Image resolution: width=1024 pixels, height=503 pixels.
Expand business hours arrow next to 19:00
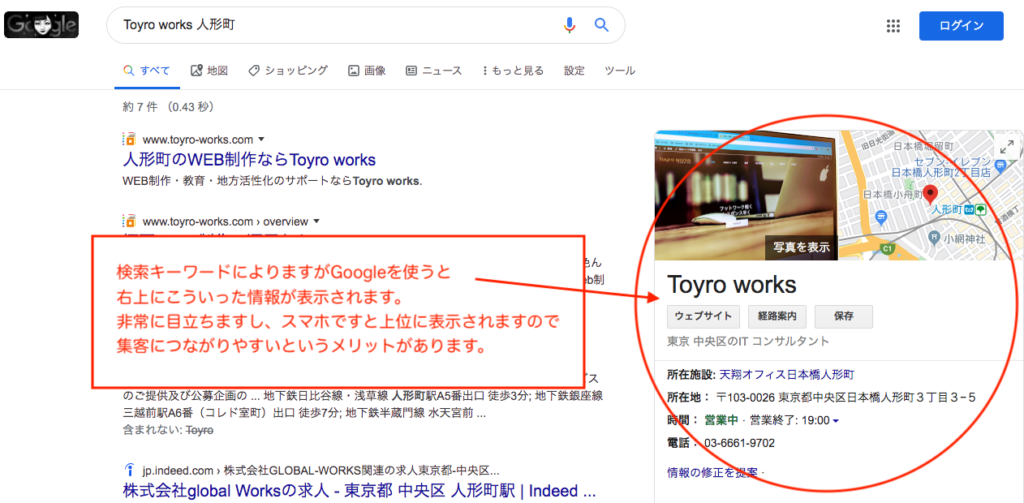click(836, 421)
